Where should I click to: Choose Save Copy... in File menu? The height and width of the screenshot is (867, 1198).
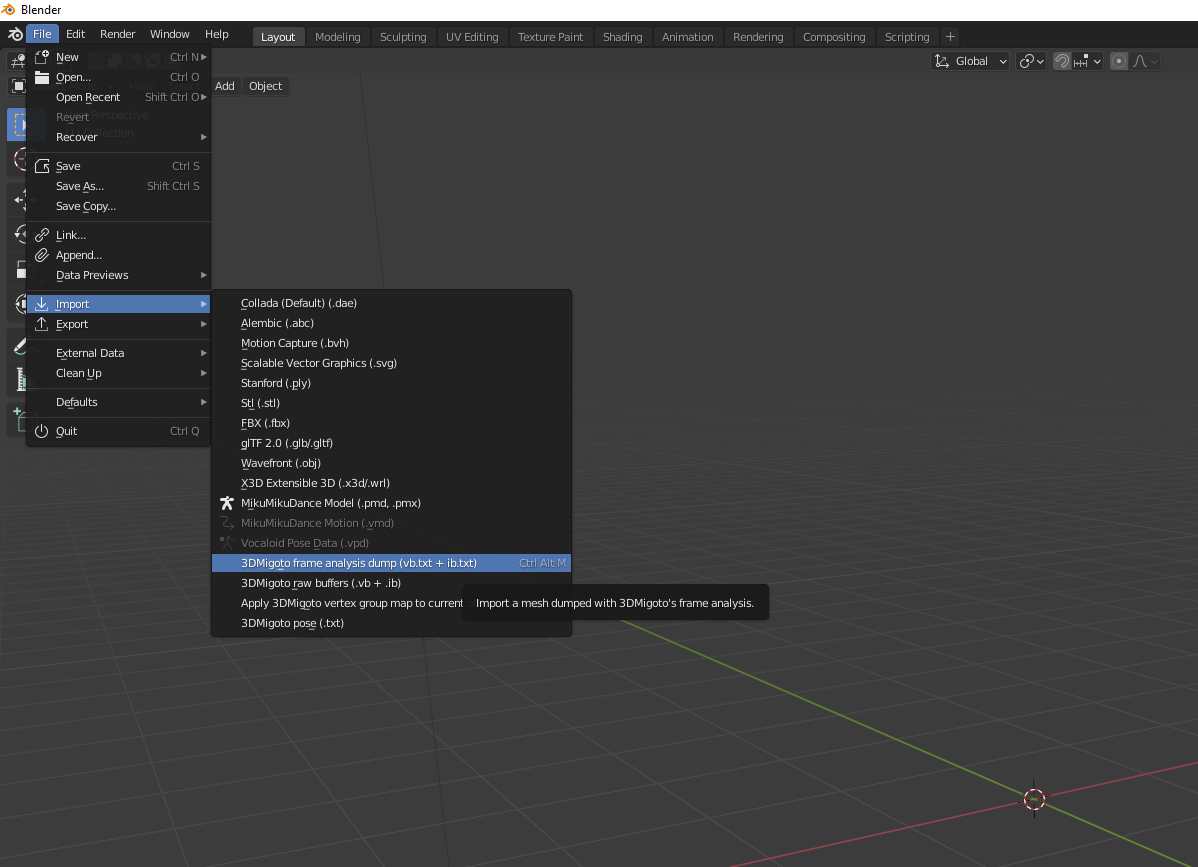tap(118, 206)
